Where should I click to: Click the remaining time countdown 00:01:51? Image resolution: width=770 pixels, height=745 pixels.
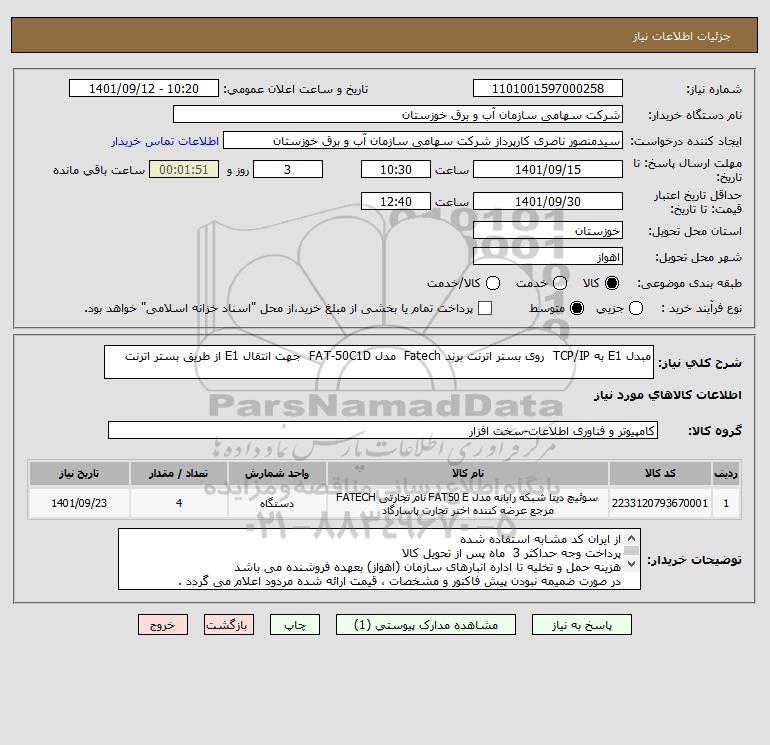click(x=184, y=169)
